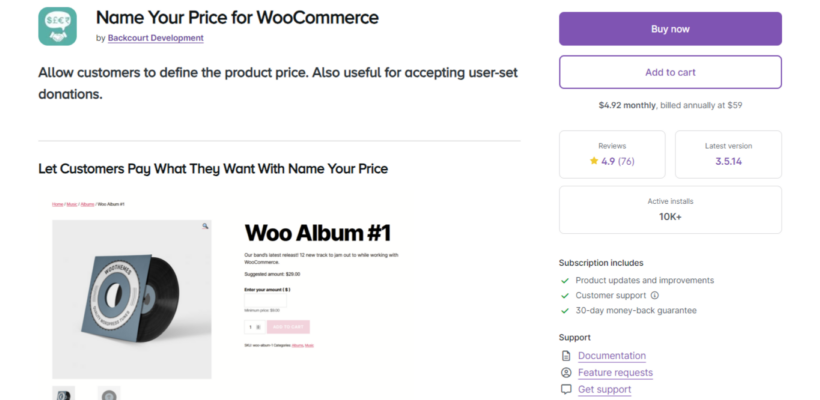Screen dimensions: 820x400
Task: Click the Documentation page icon
Action: pos(566,356)
